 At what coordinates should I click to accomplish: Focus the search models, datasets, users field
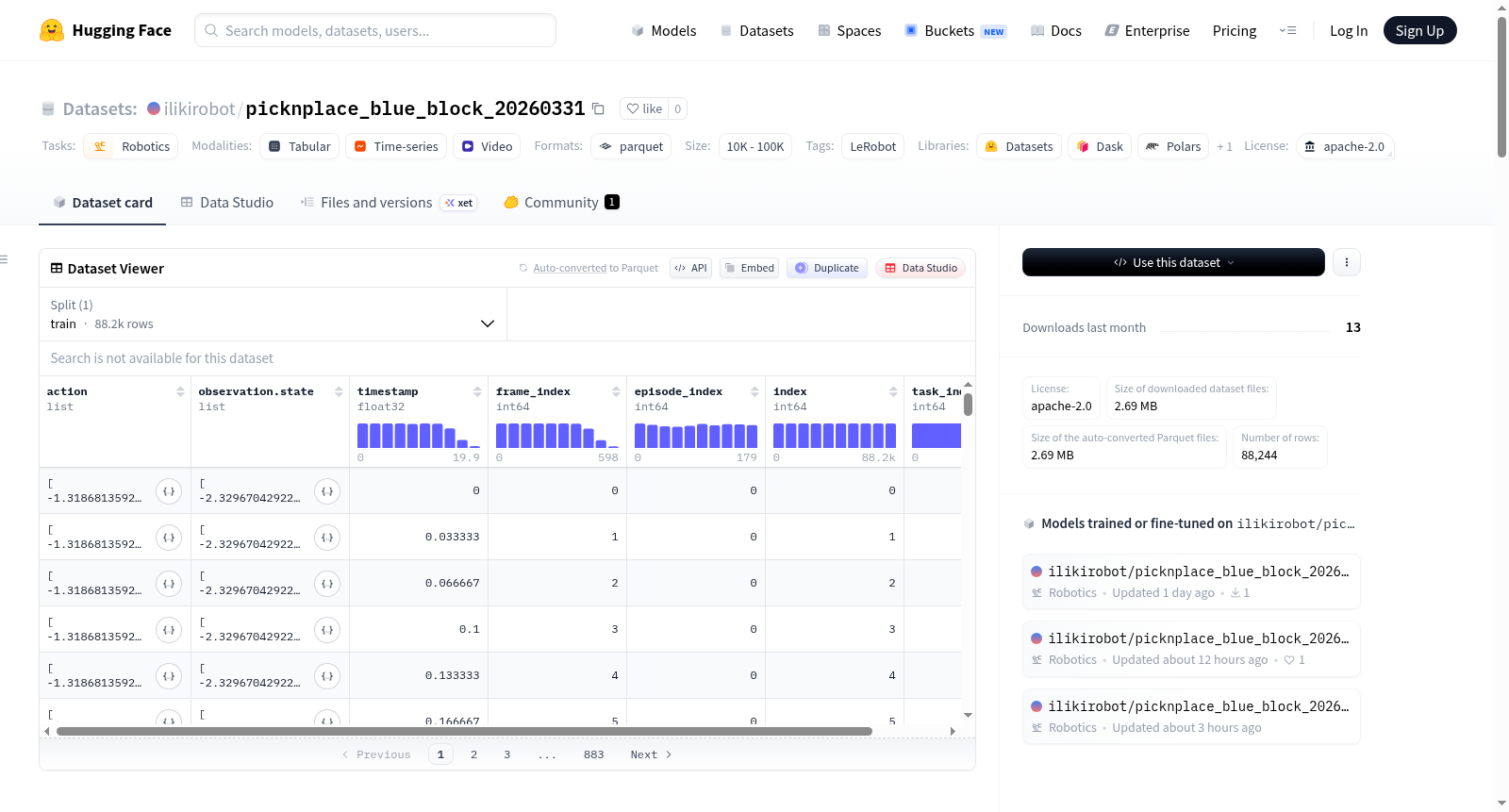point(375,30)
